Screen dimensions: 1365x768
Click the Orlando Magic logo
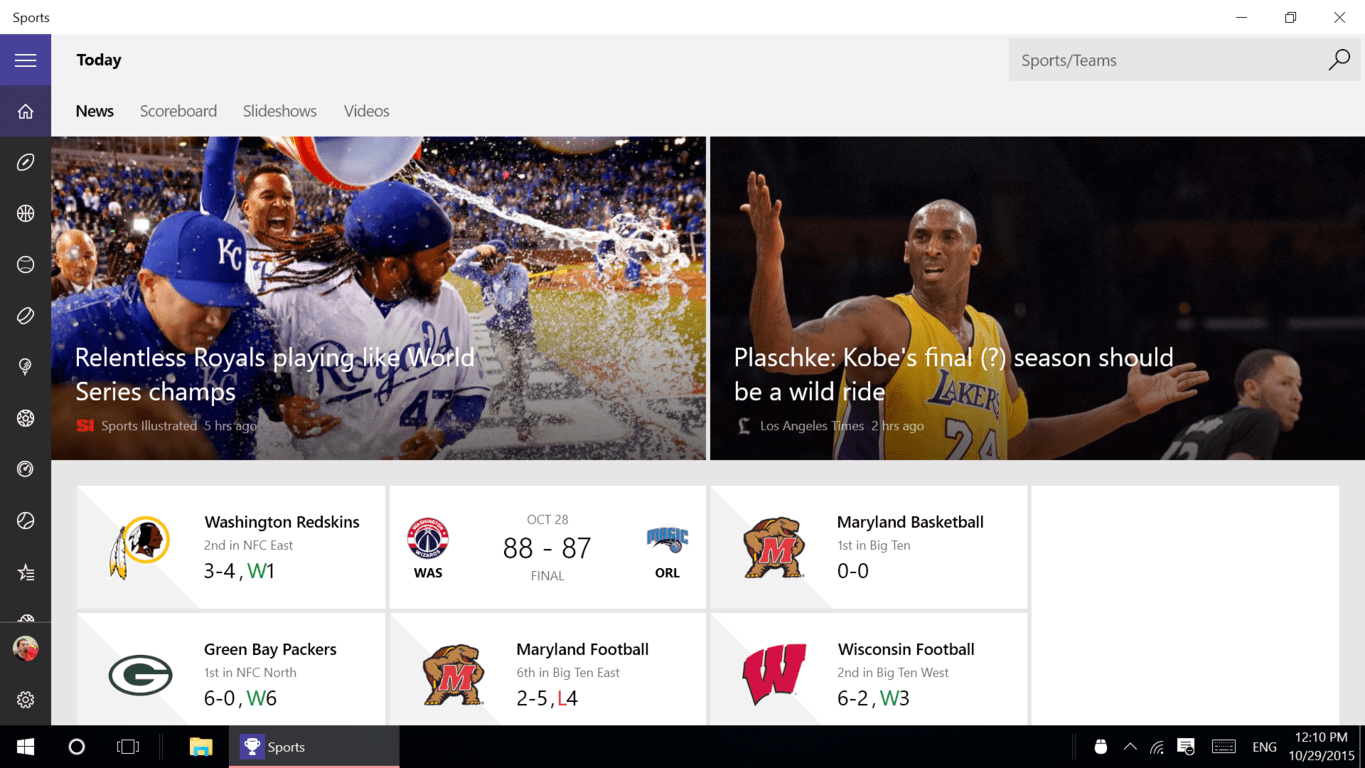pyautogui.click(x=667, y=540)
